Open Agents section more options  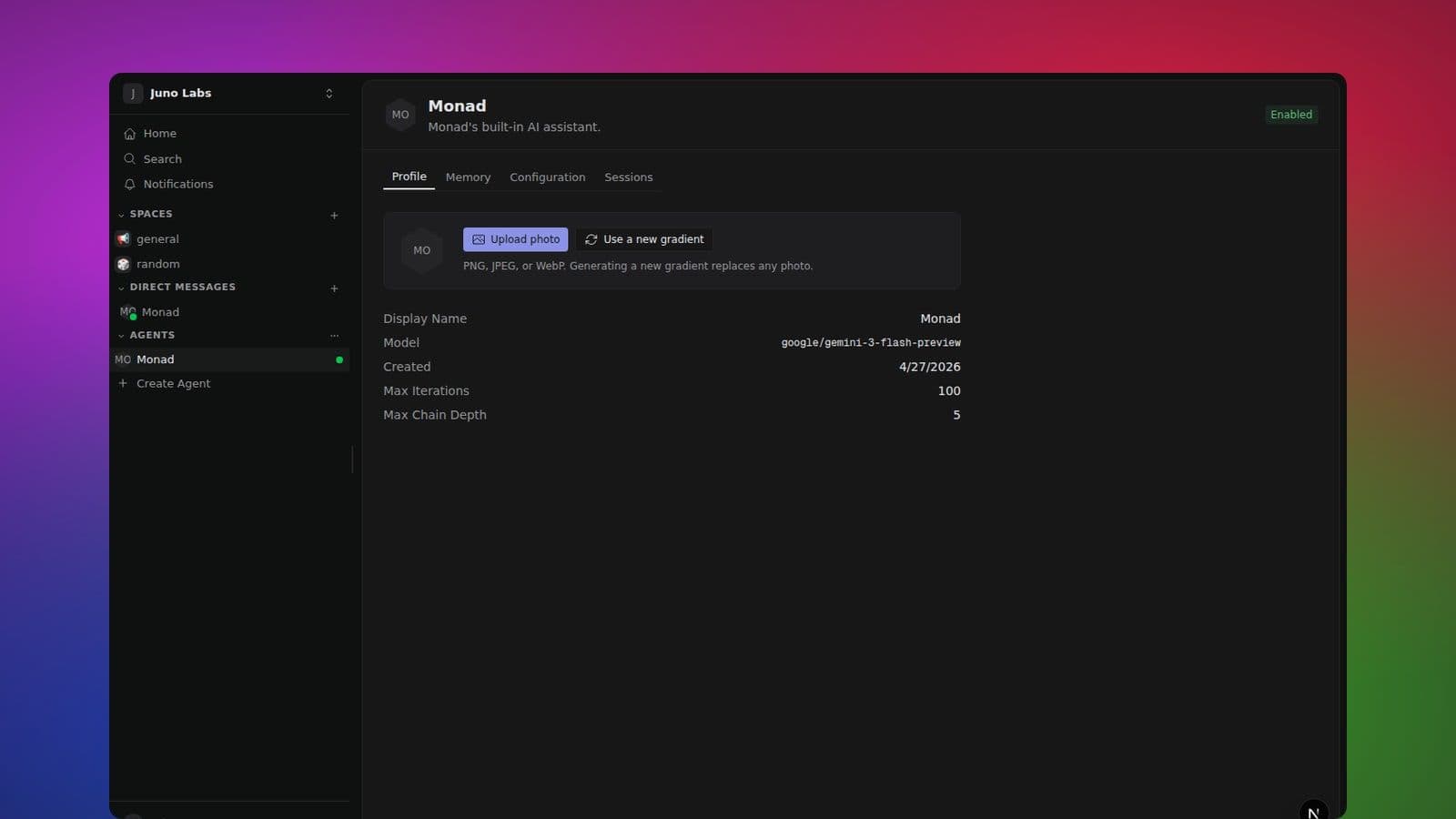click(x=334, y=336)
